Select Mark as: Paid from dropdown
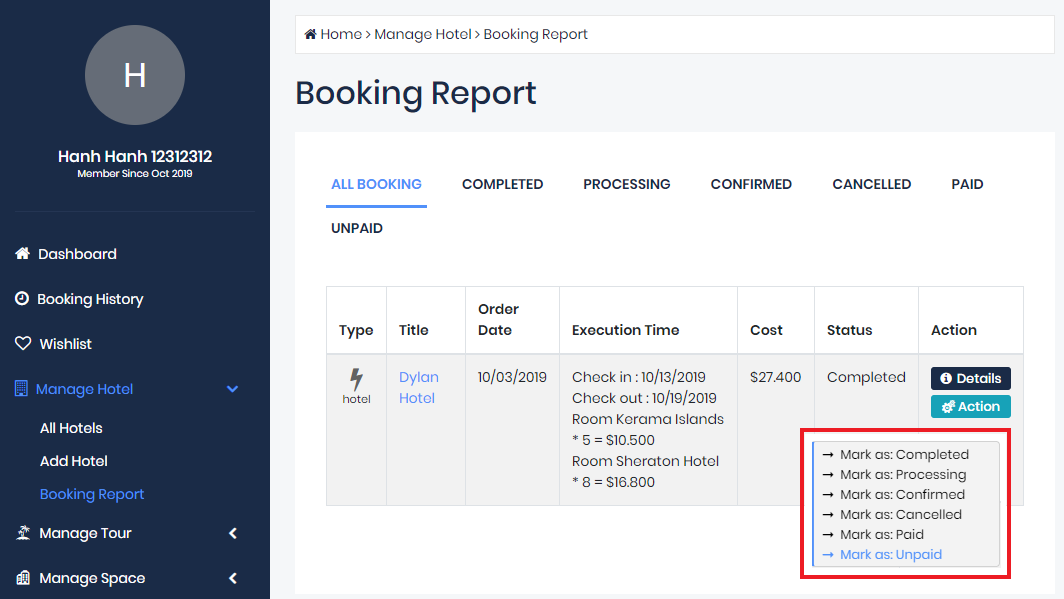The width and height of the screenshot is (1064, 599). tap(882, 534)
